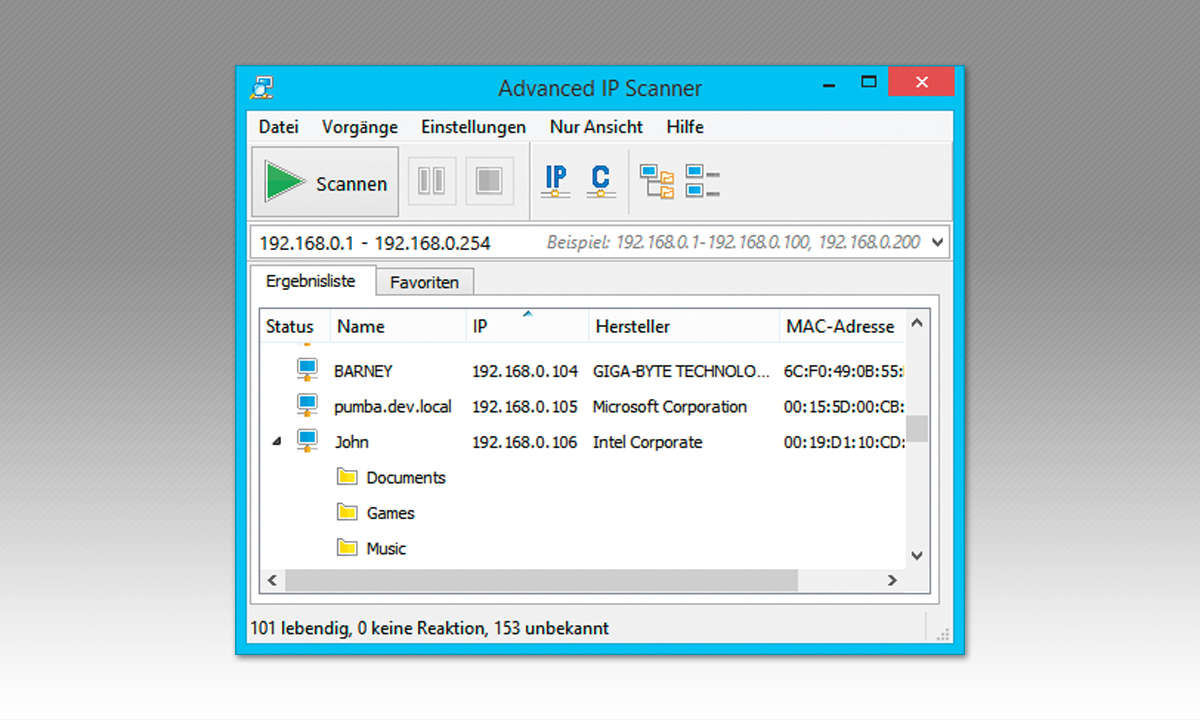Click IP address 192.168.0.104

[525, 371]
